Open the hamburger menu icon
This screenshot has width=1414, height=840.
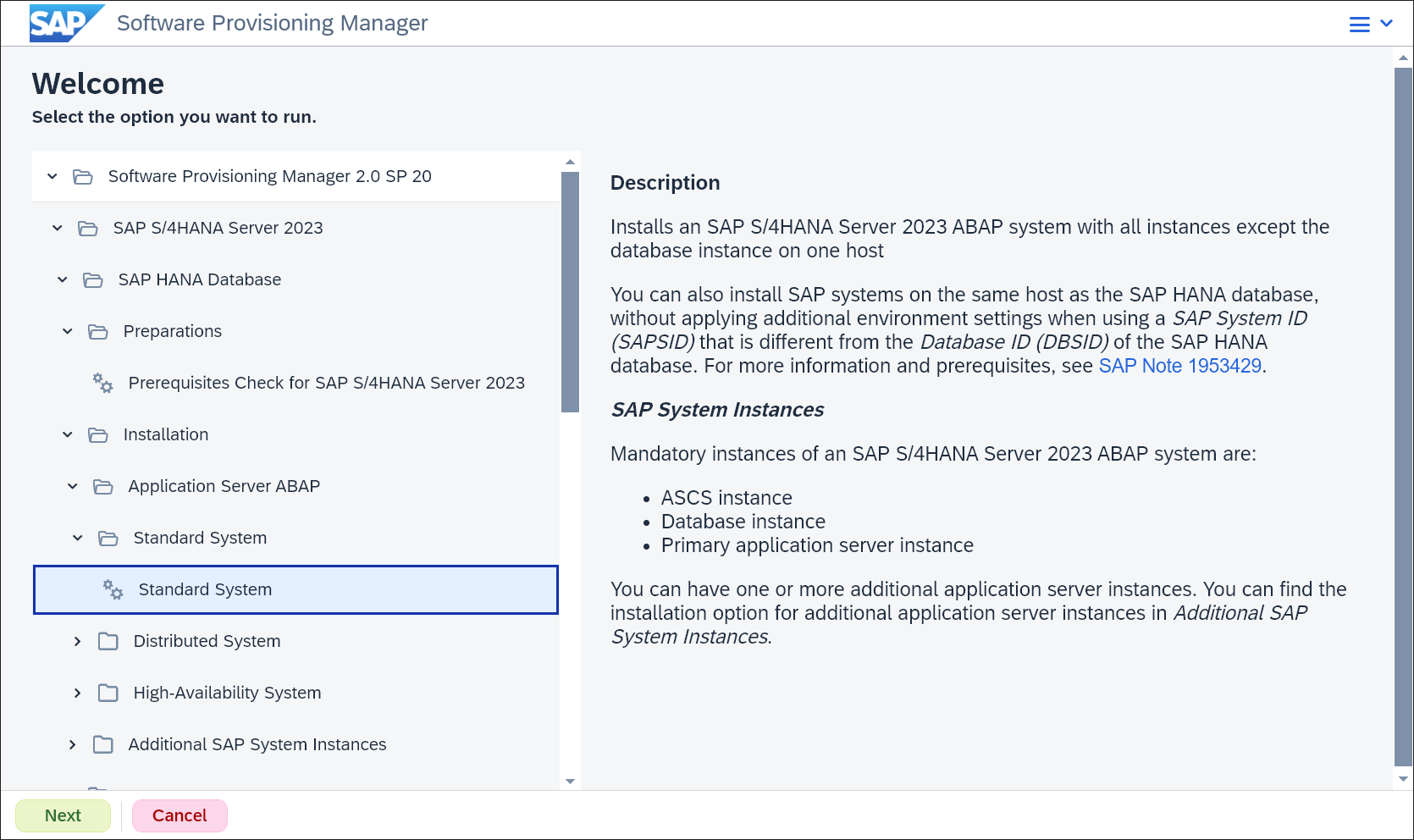pos(1359,25)
